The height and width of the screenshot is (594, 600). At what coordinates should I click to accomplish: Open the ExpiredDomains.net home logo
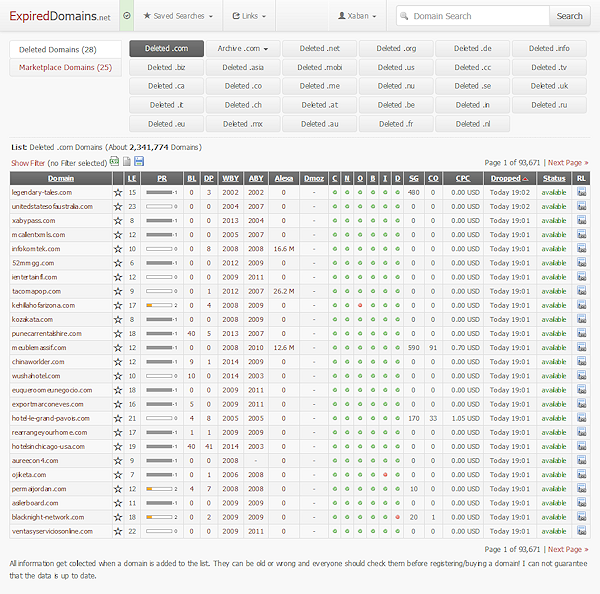[60, 16]
